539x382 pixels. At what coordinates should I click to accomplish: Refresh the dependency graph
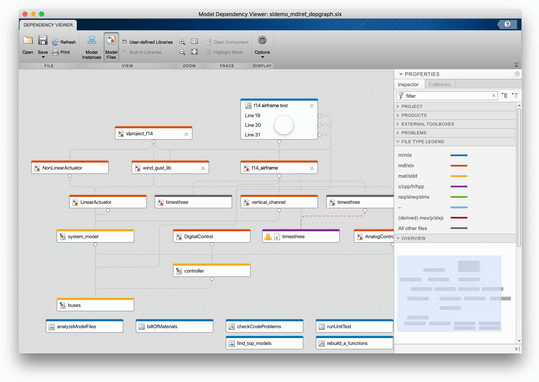[64, 42]
